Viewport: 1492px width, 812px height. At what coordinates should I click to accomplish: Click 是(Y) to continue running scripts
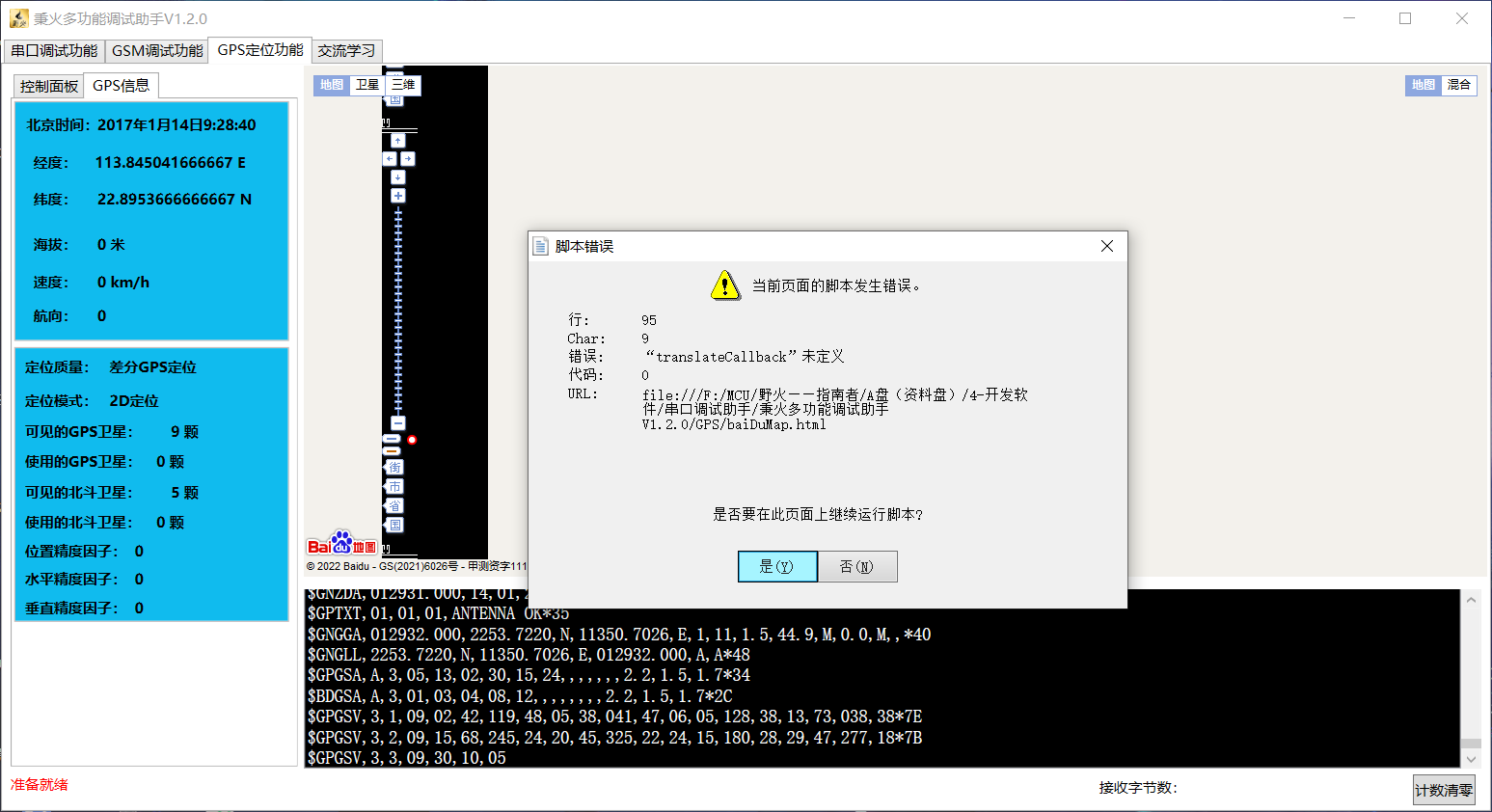point(777,566)
